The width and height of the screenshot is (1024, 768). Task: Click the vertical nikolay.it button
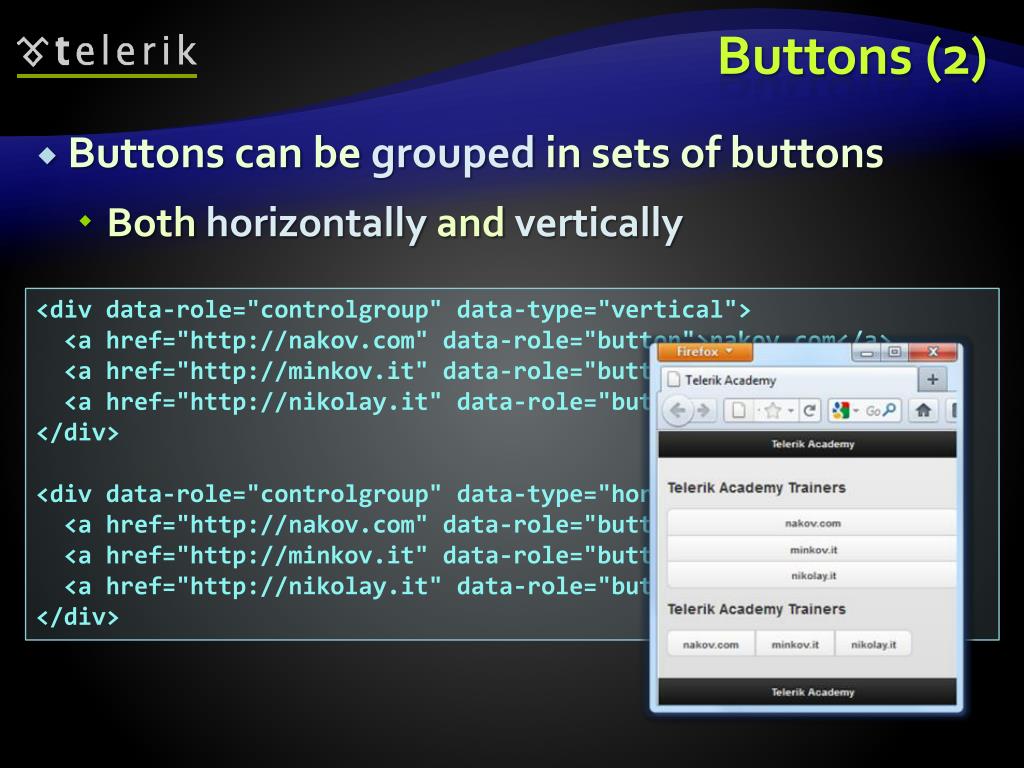tap(812, 576)
